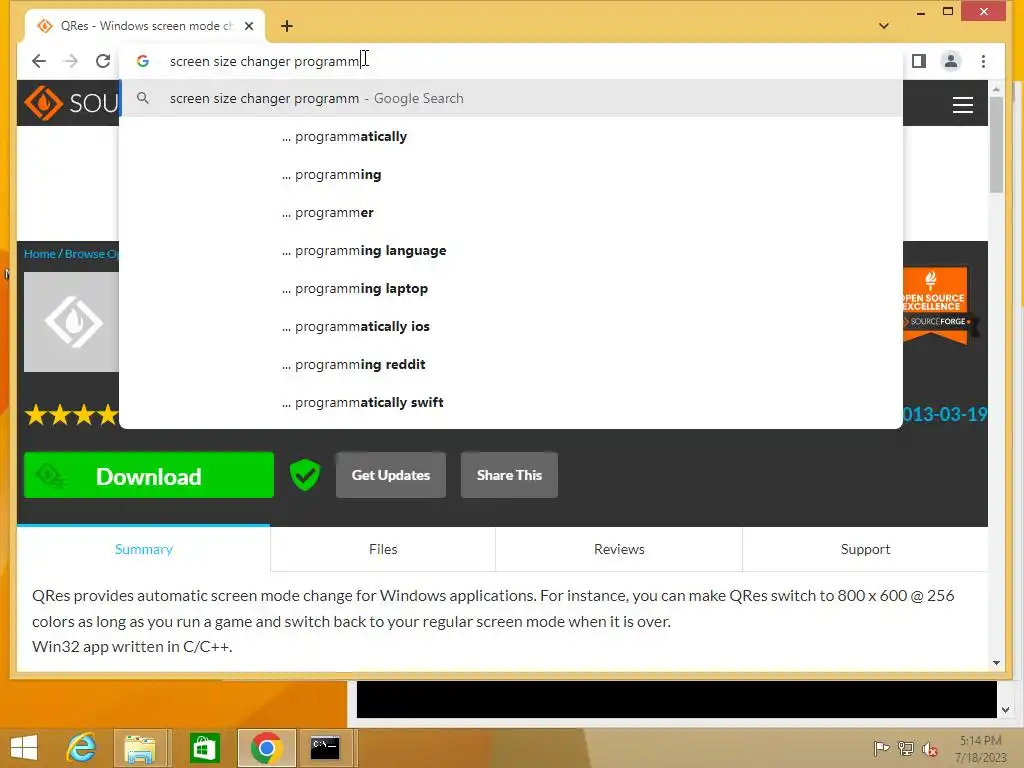Close the QRes browser tab
Screen dimensions: 1024x768
pyautogui.click(x=249, y=26)
